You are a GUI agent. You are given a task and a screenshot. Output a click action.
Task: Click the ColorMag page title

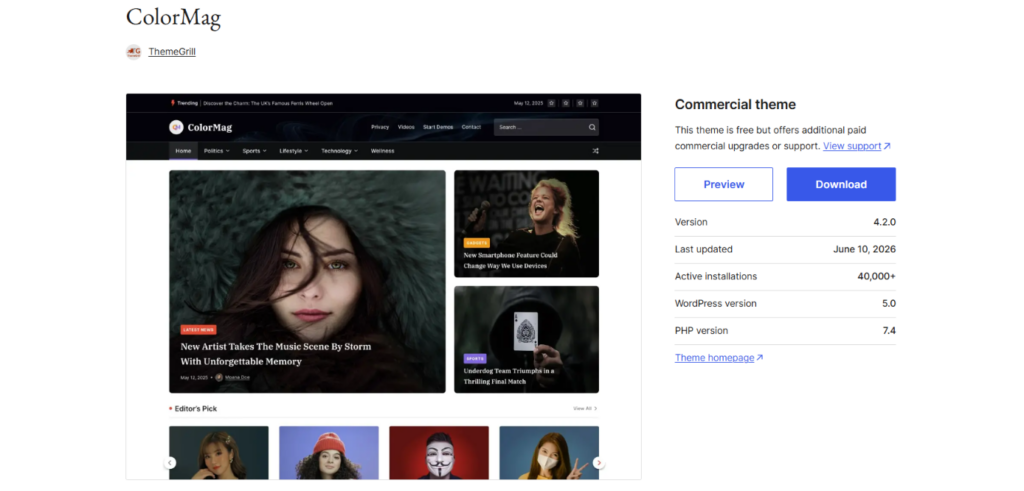click(x=173, y=18)
